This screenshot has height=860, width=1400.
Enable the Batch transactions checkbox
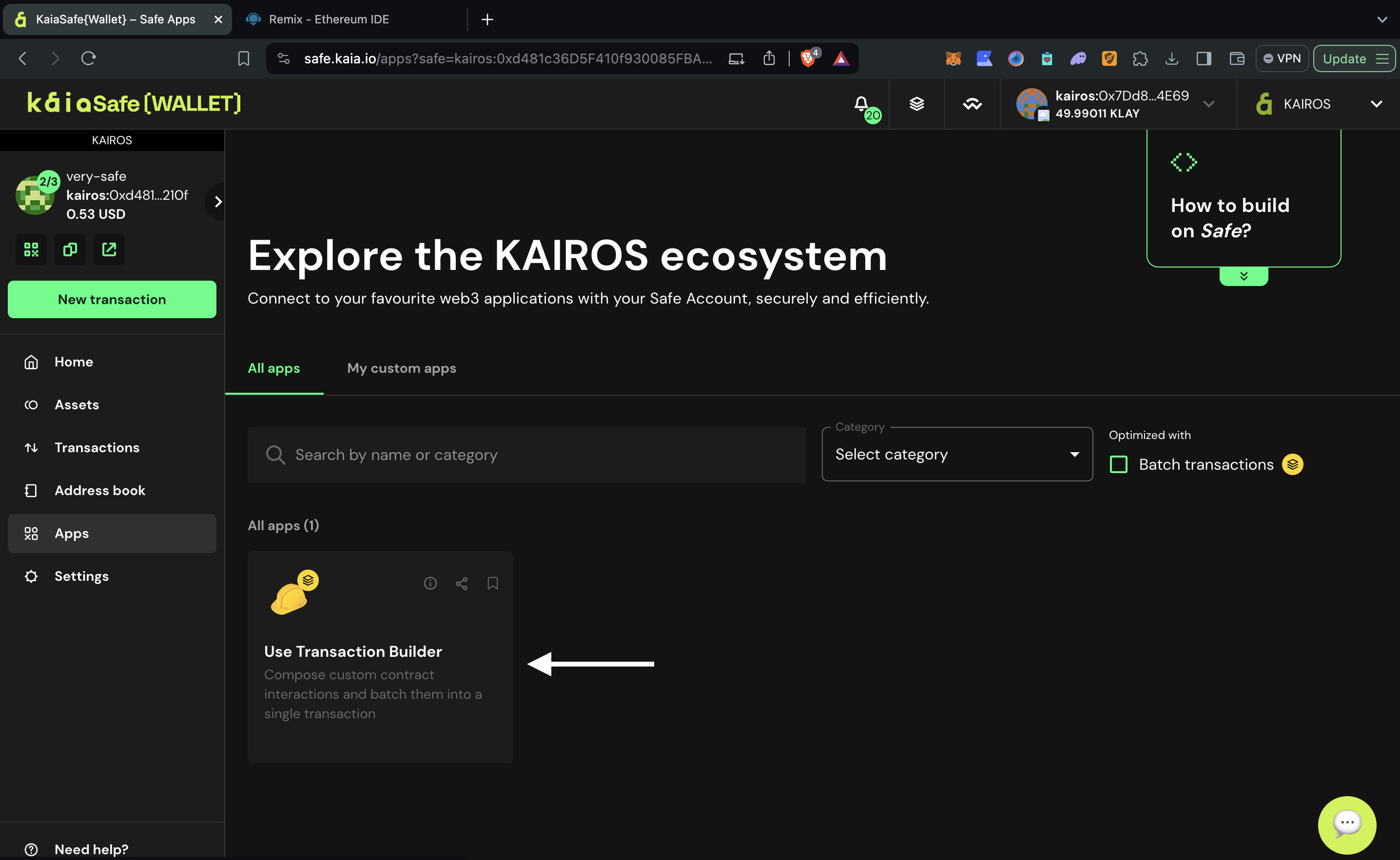[1118, 465]
